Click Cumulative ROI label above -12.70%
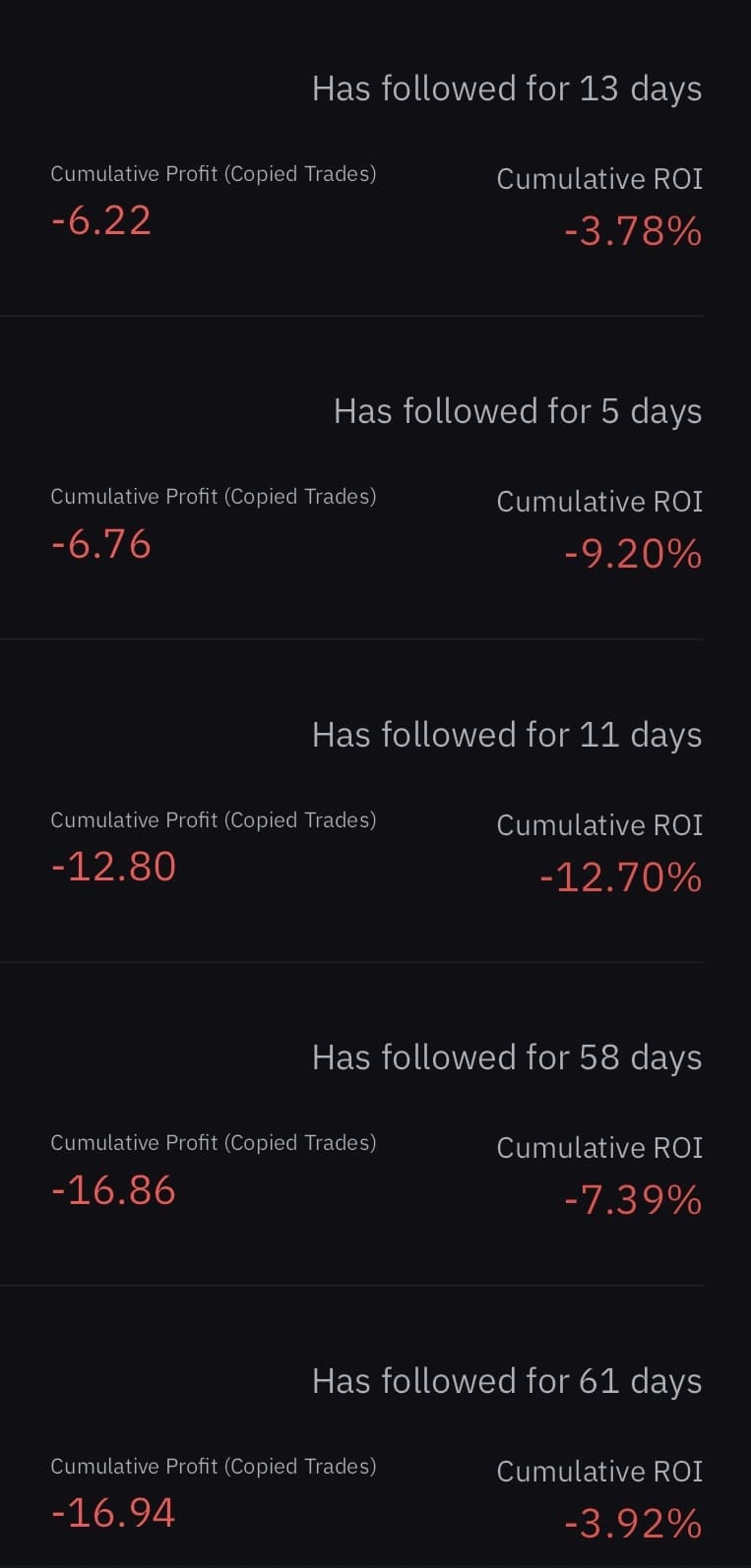The height and width of the screenshot is (1568, 751). point(599,825)
